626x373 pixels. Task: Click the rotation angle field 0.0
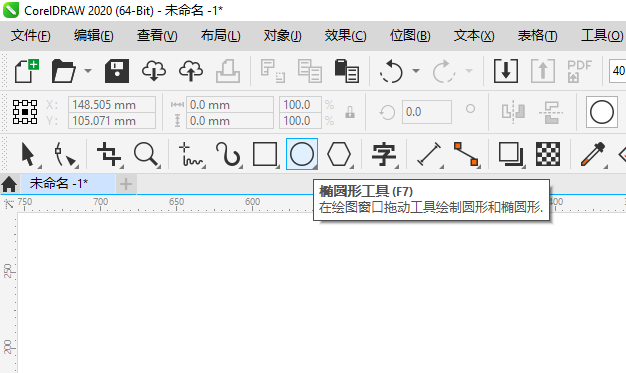(427, 112)
